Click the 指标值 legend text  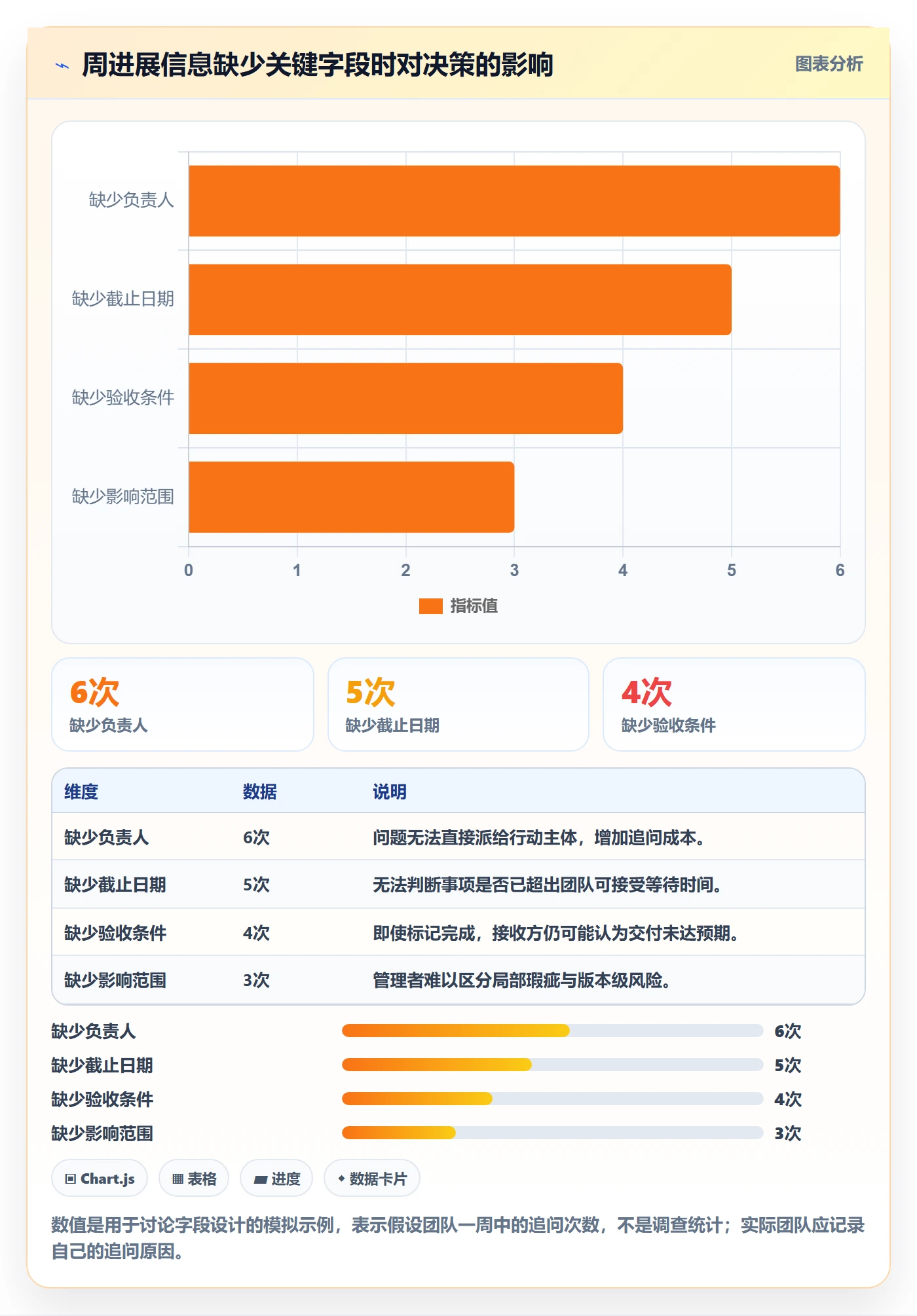point(474,606)
